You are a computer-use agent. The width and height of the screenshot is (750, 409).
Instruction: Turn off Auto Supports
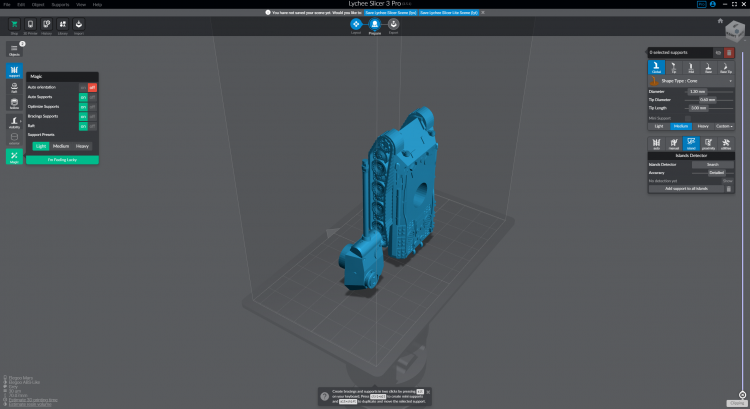[x=92, y=97]
